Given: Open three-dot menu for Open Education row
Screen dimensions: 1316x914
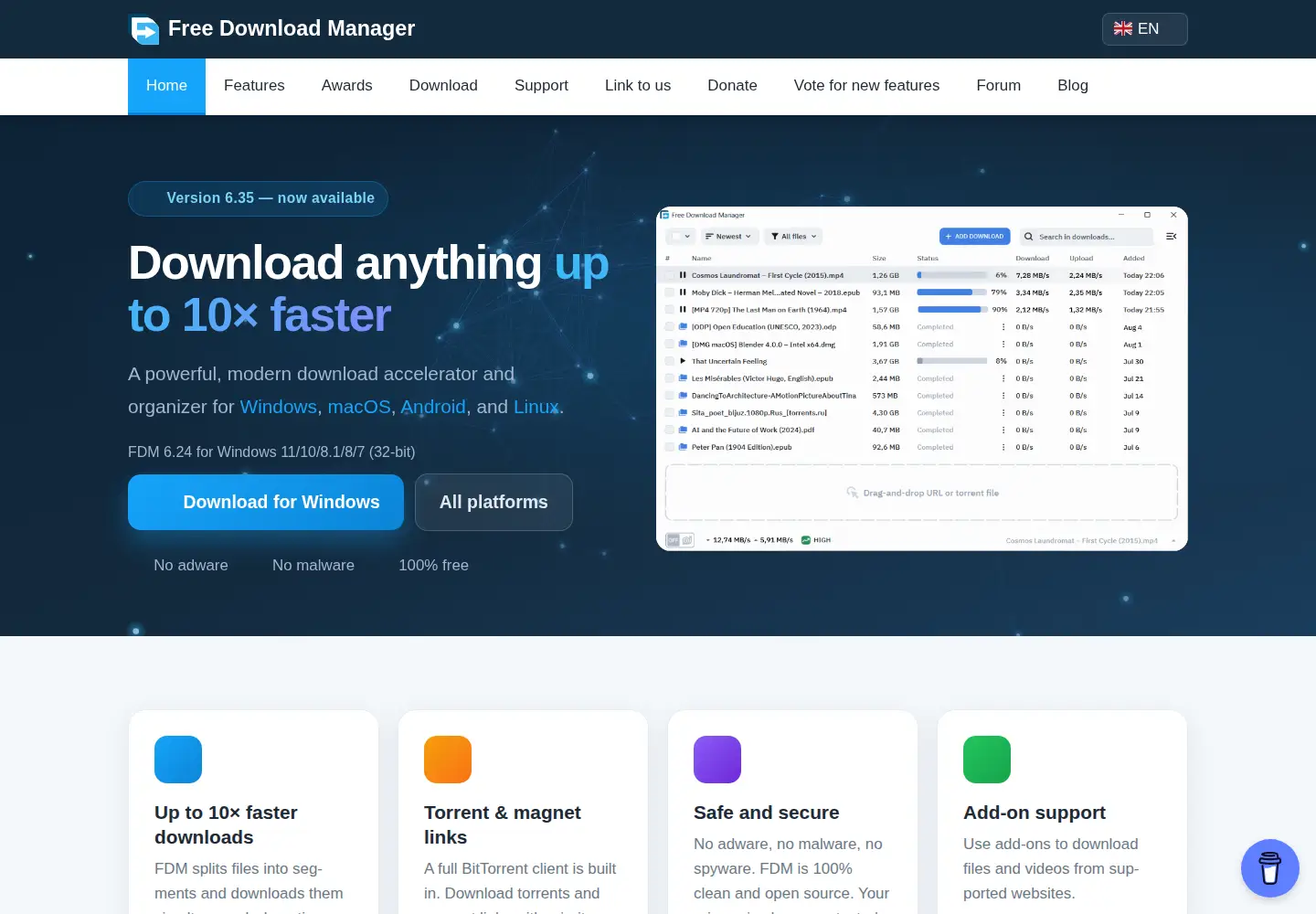Looking at the screenshot, I should [x=1003, y=326].
